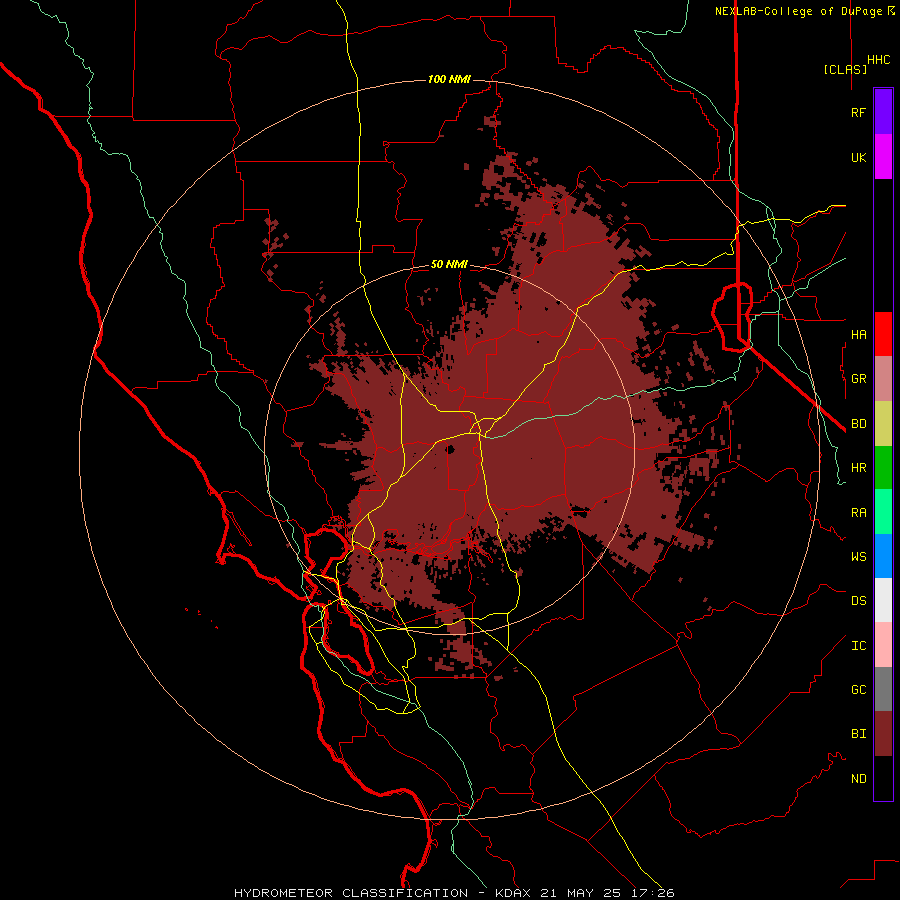Click the DS legend label
900x900 pixels.
pos(858,601)
